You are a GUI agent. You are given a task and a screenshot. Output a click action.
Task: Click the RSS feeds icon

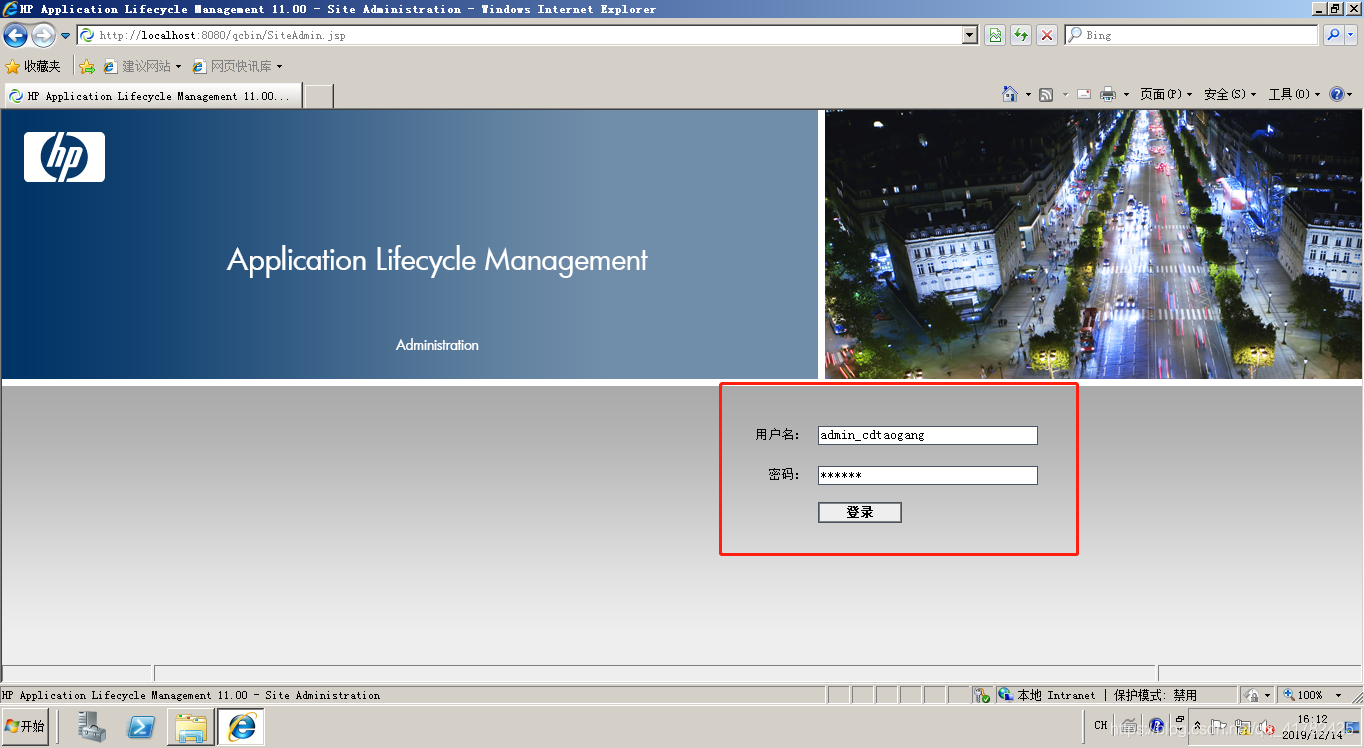pyautogui.click(x=1046, y=94)
